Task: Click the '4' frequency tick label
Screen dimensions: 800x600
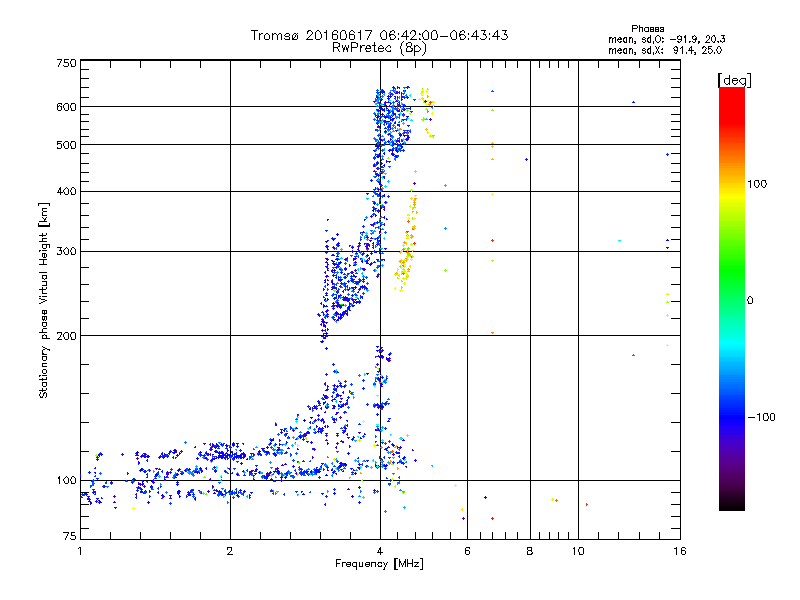Action: [380, 551]
